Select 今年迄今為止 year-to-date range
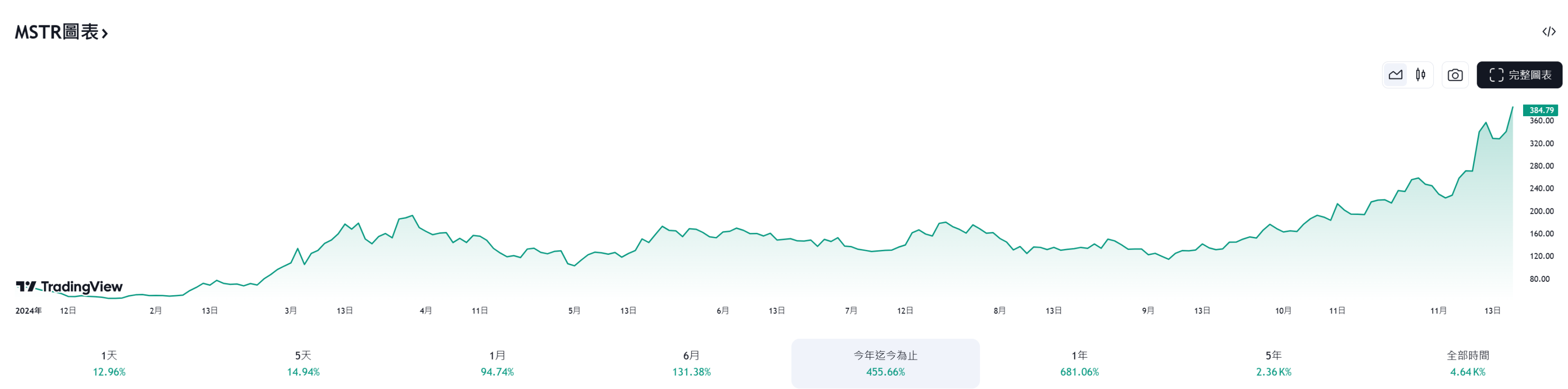 885,363
